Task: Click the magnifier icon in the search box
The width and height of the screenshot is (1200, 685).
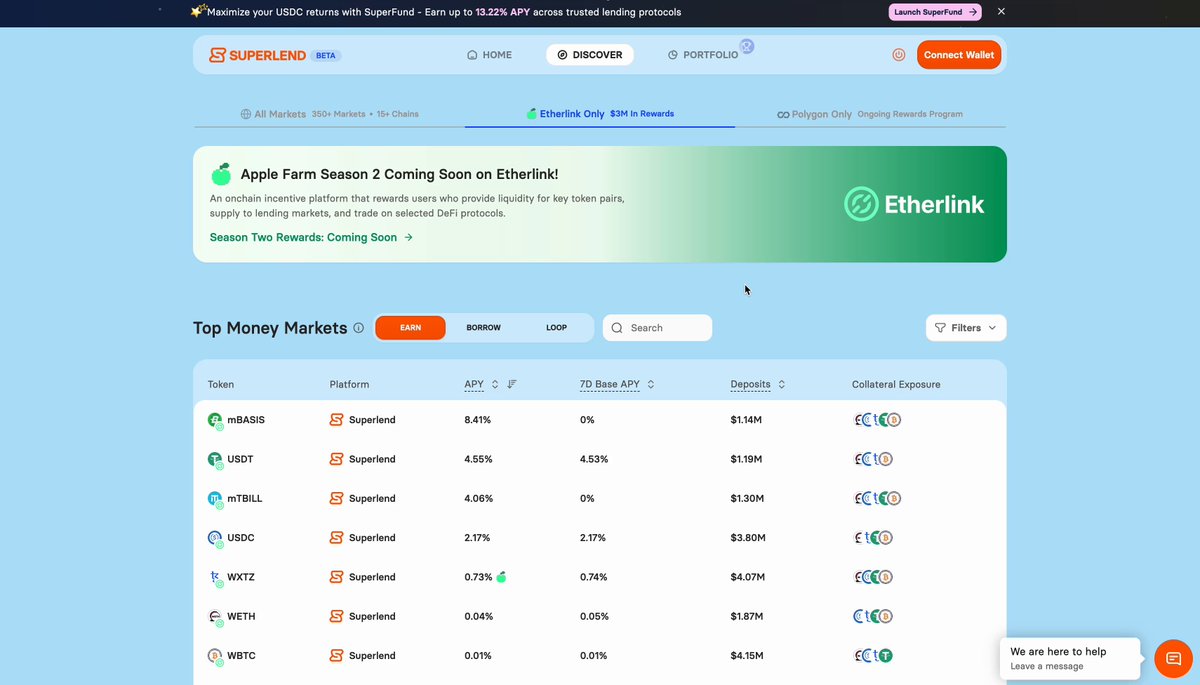Action: point(617,328)
